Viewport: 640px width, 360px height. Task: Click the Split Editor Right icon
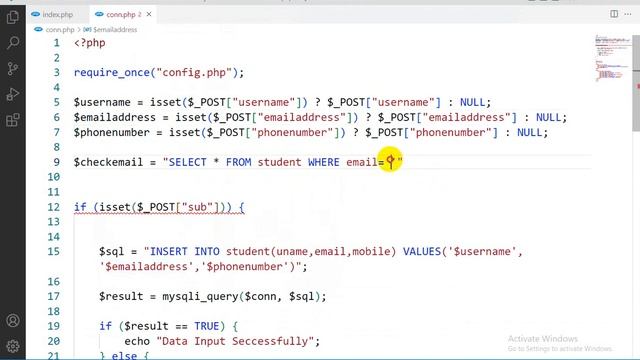[614, 14]
